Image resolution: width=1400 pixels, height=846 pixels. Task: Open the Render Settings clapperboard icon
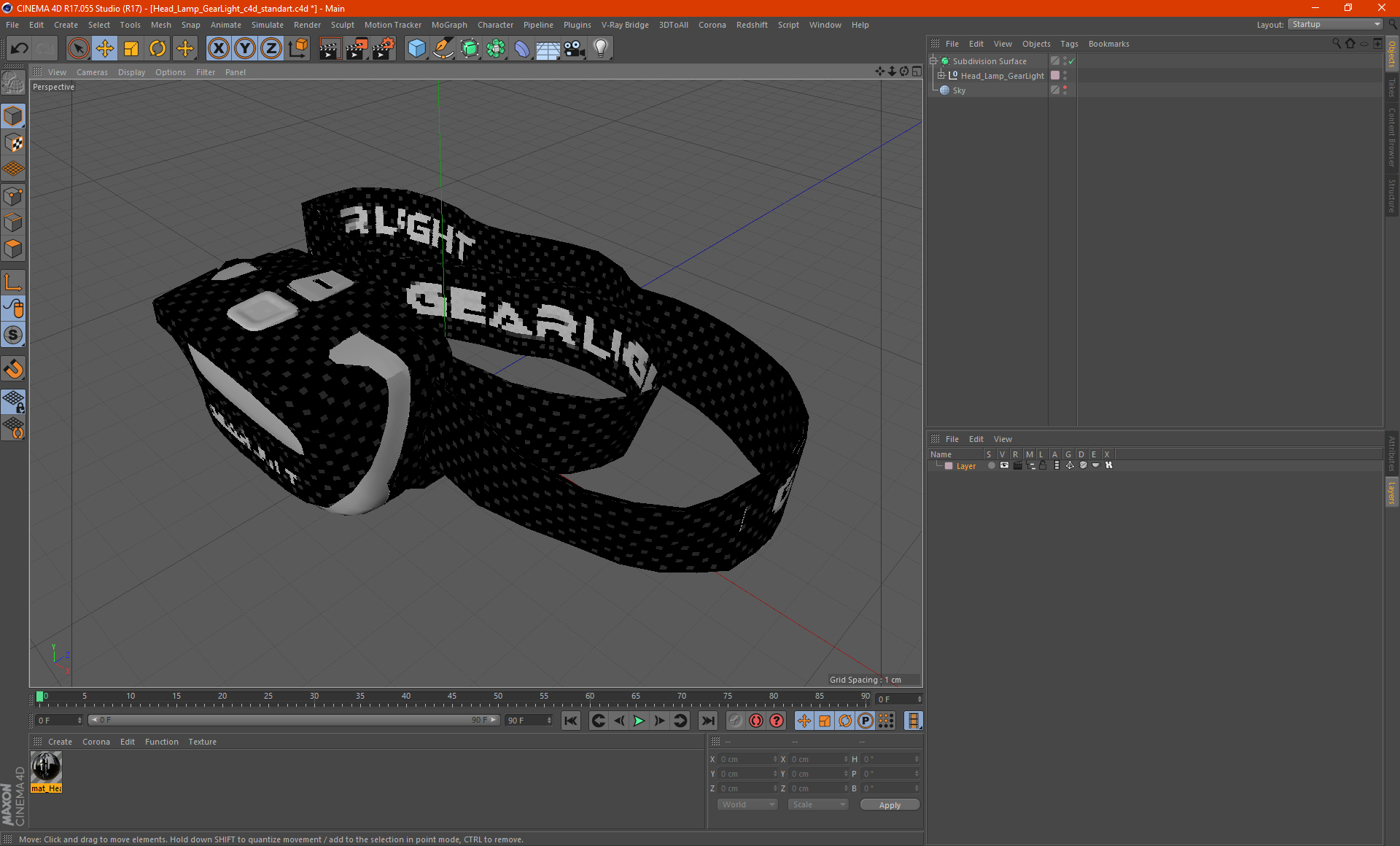pyautogui.click(x=383, y=49)
